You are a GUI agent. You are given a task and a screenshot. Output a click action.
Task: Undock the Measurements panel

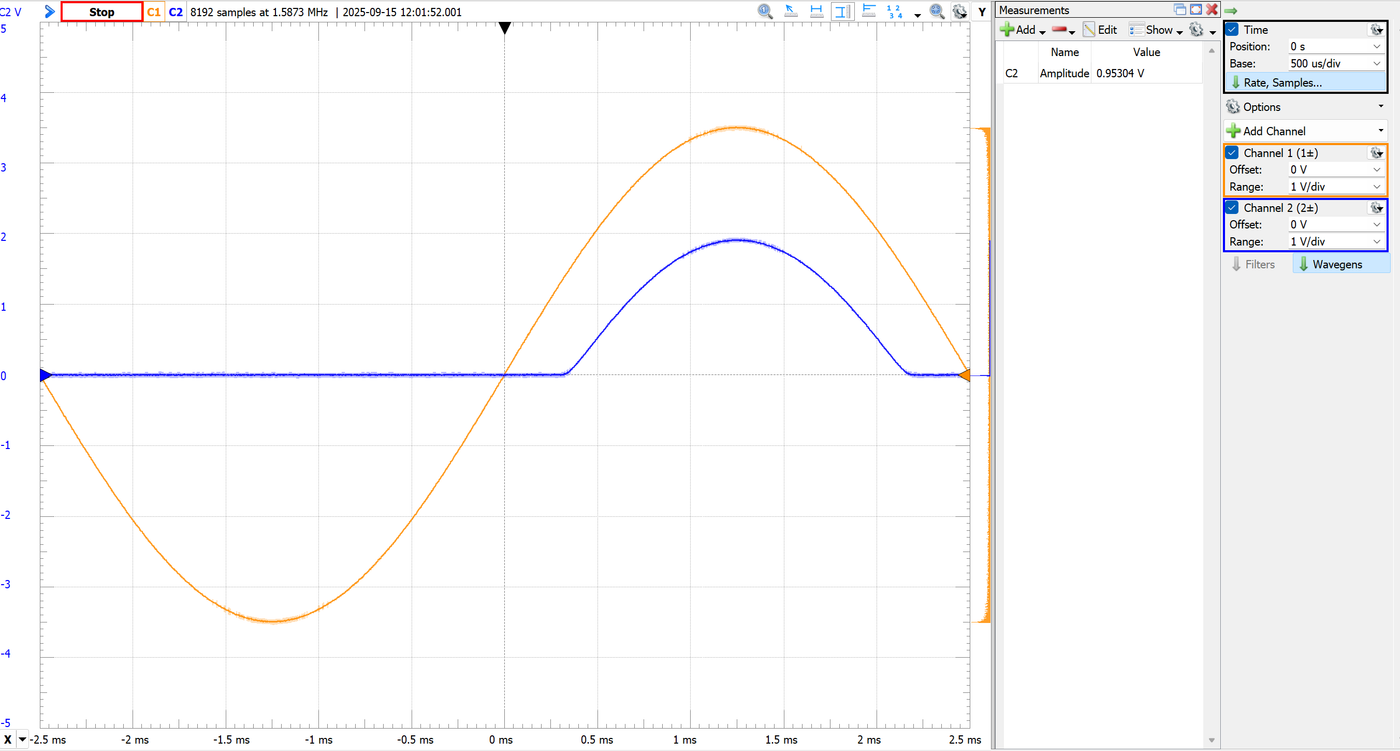1180,9
